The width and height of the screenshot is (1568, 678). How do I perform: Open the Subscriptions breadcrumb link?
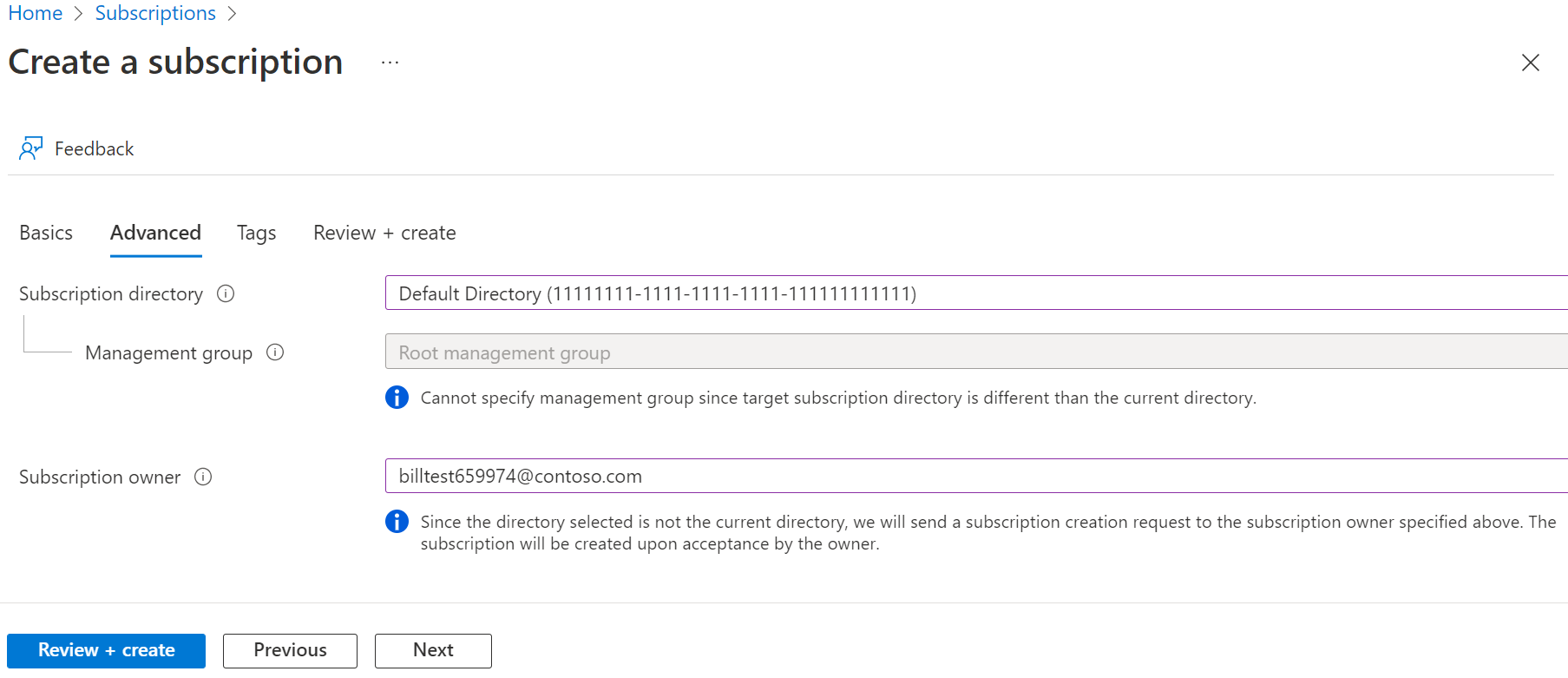point(155,13)
